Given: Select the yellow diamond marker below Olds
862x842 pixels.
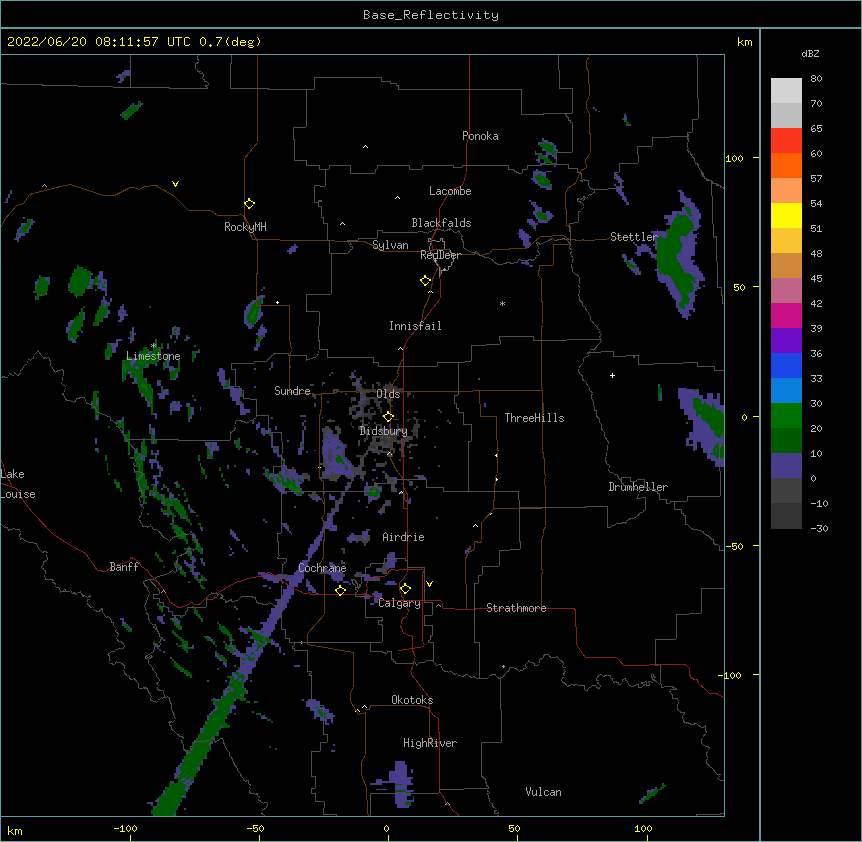Looking at the screenshot, I should [388, 417].
